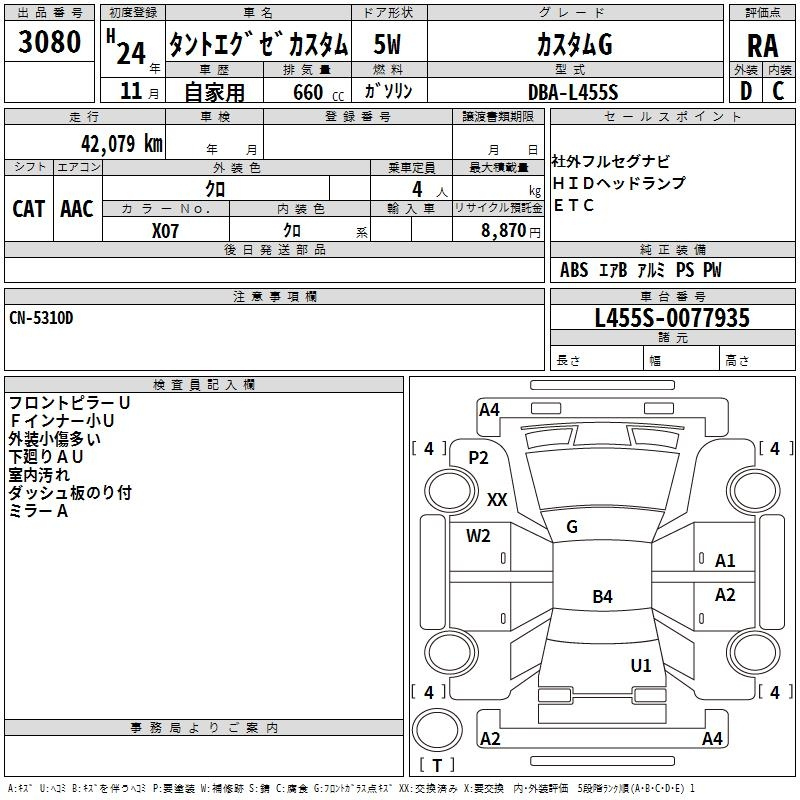800x800 pixels.
Task: Click the 事務局よりご案内 header
Action: (x=204, y=728)
